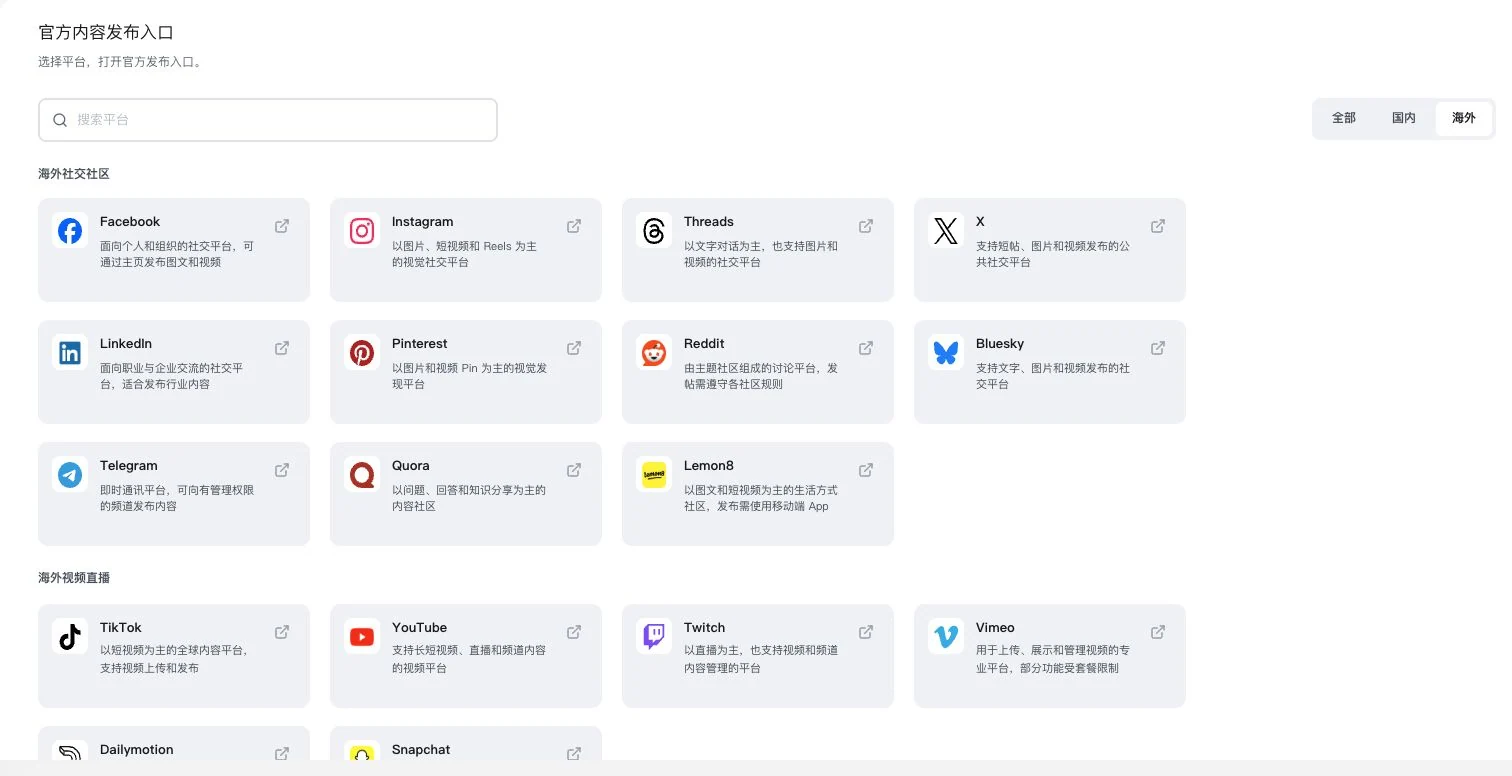The width and height of the screenshot is (1512, 776).
Task: Open YouTube via its external link icon
Action: tap(574, 632)
